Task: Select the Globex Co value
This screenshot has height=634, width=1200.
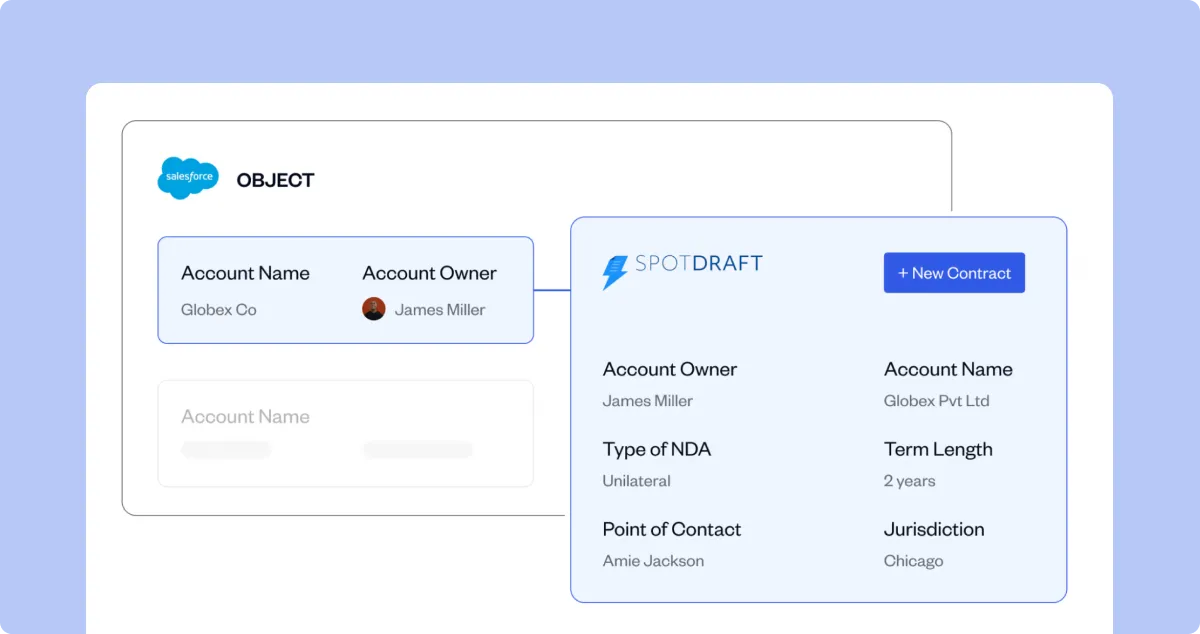Action: pyautogui.click(x=219, y=310)
